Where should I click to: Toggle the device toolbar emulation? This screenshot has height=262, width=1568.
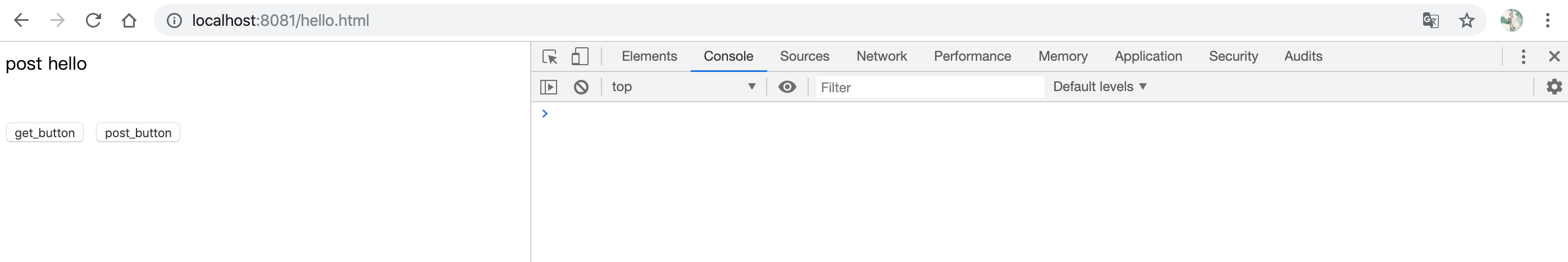pos(580,57)
